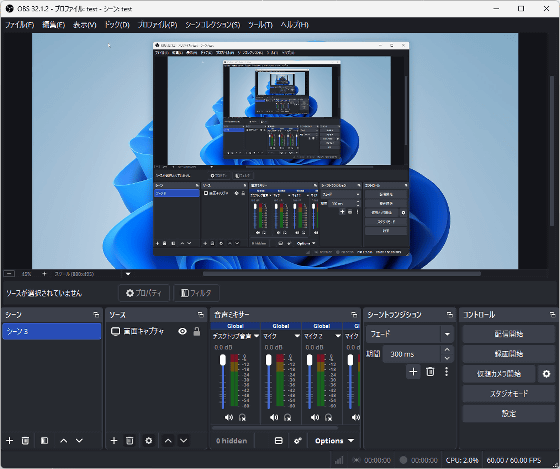Adjust デスクトップ音声 volume fader

[223, 360]
